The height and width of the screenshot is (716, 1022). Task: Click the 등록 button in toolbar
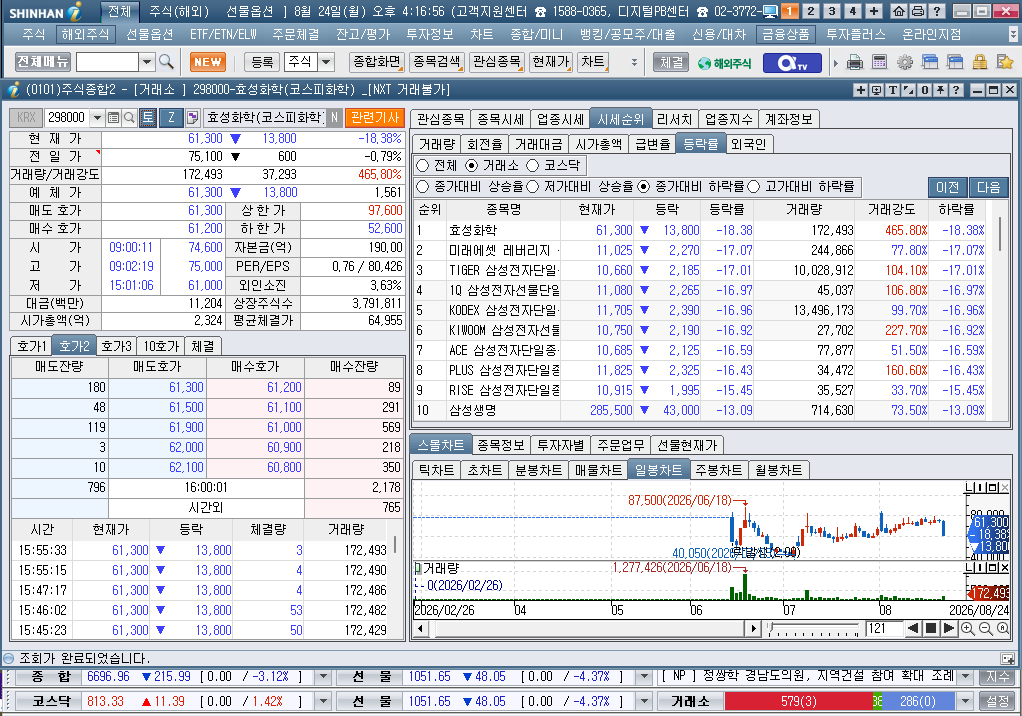coord(262,62)
